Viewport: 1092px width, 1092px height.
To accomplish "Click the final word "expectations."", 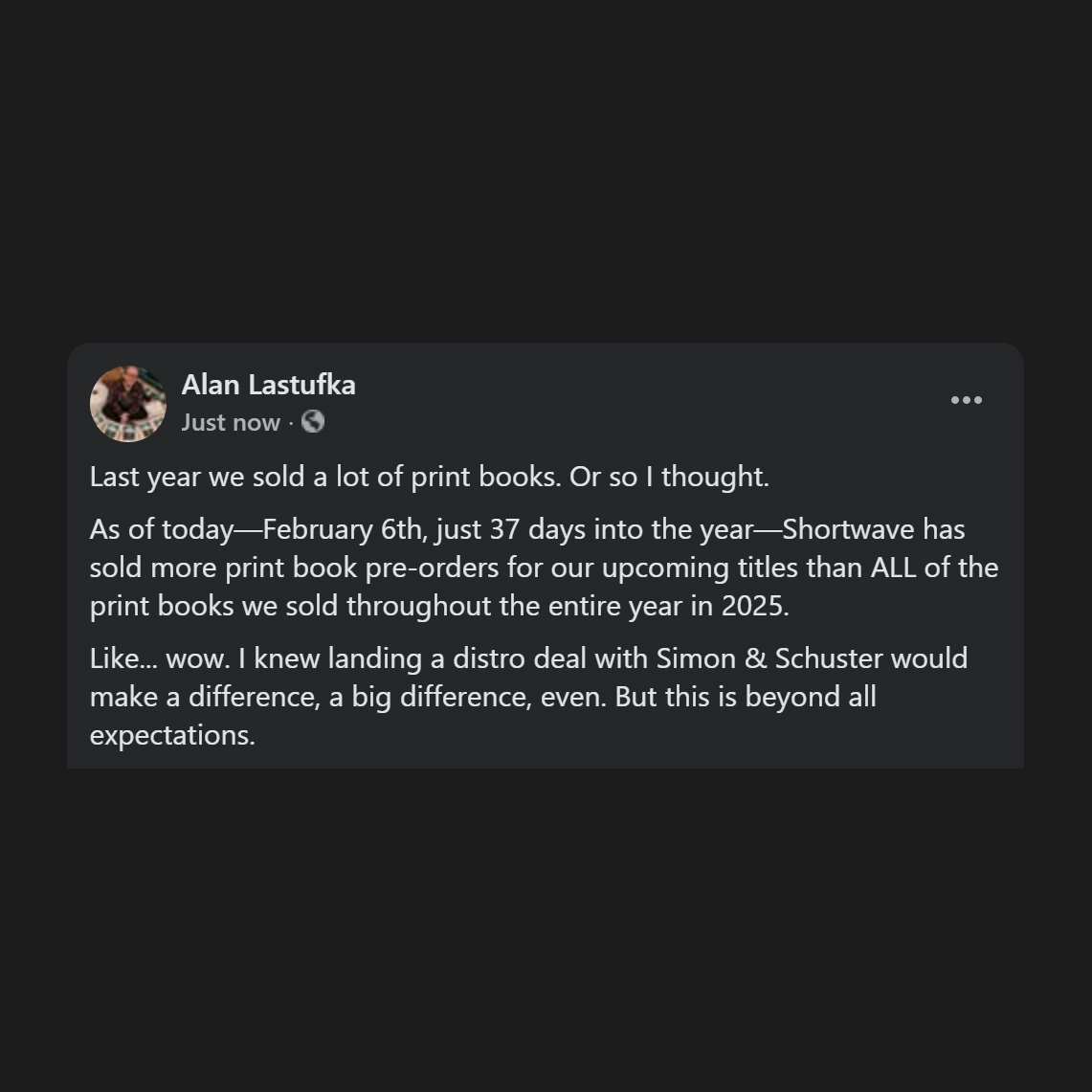I will click(172, 735).
